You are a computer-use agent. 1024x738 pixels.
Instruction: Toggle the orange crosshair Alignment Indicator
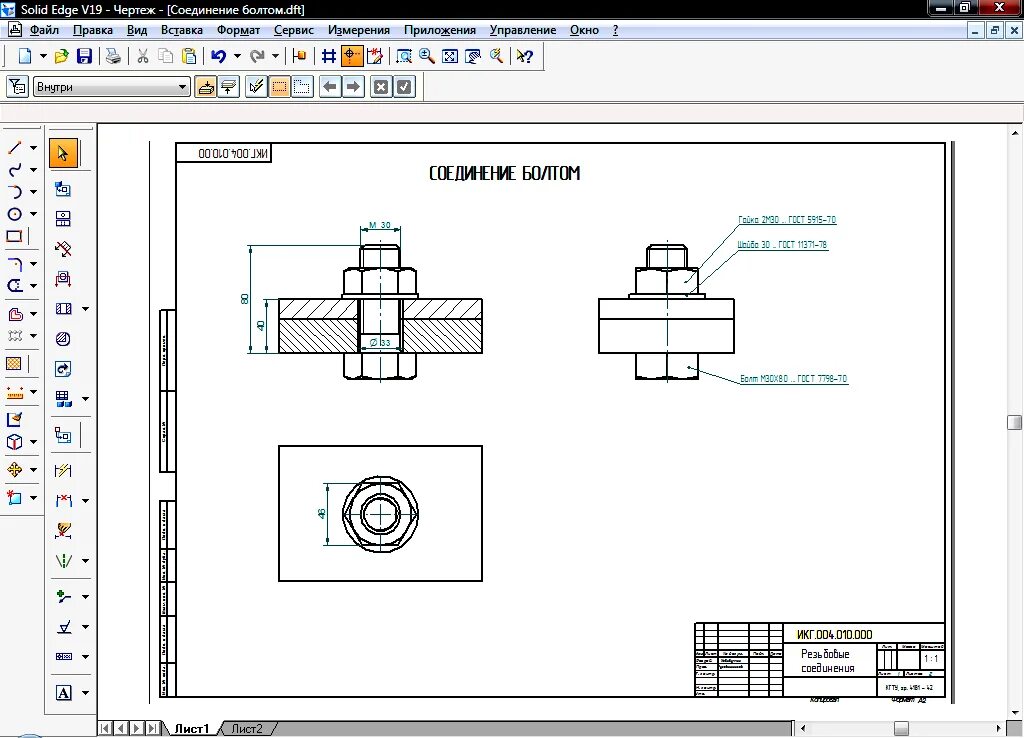pos(352,56)
